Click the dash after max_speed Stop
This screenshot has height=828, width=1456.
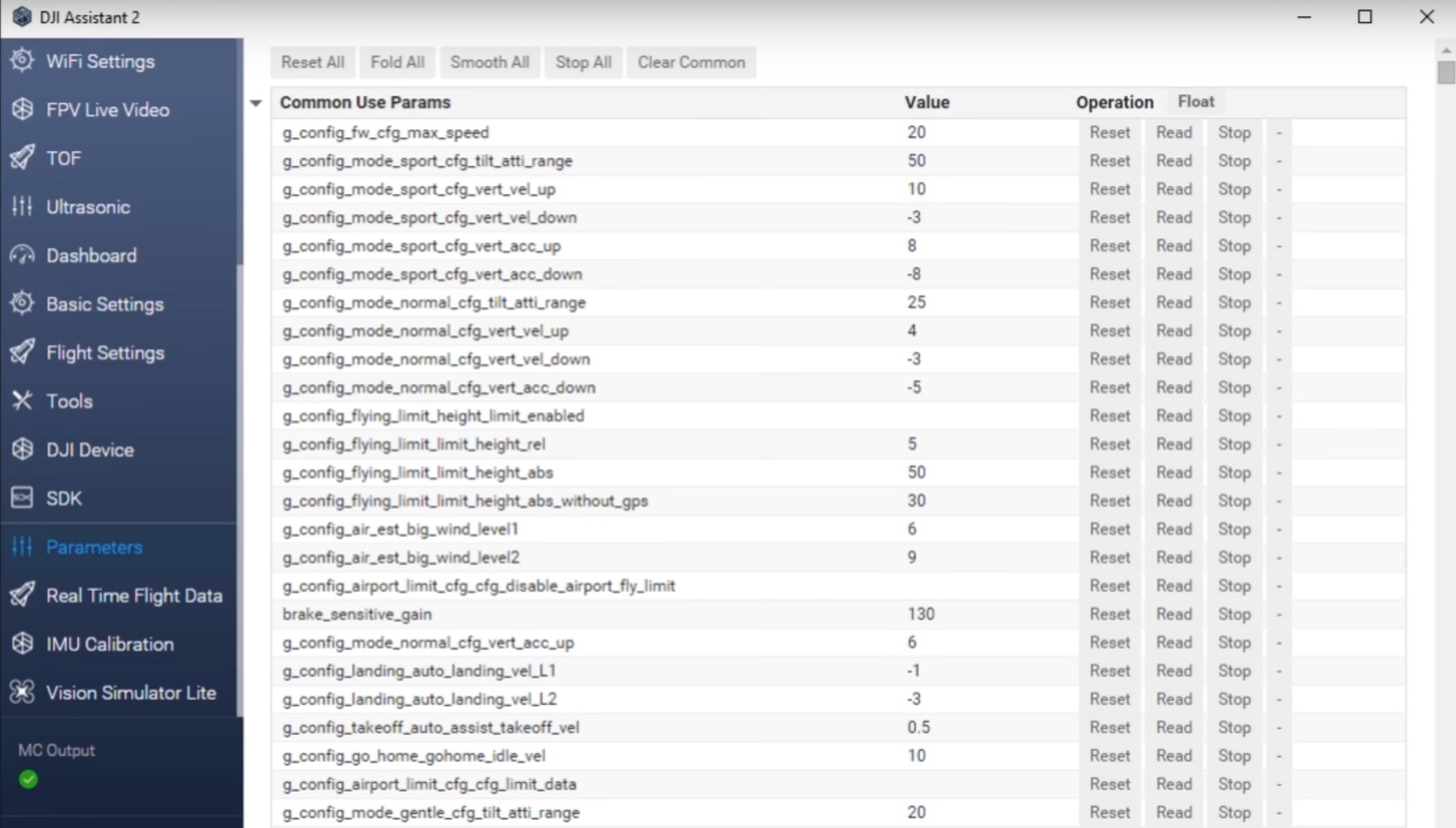pos(1278,133)
